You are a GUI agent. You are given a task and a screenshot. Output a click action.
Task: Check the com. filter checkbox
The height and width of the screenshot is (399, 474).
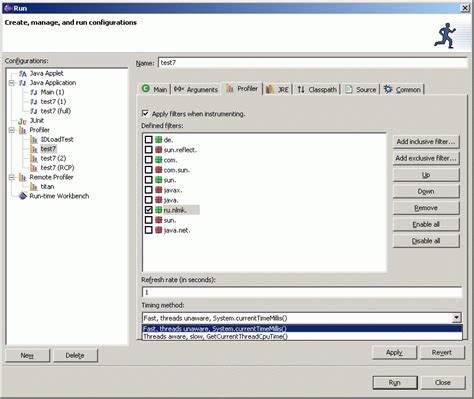(x=149, y=160)
